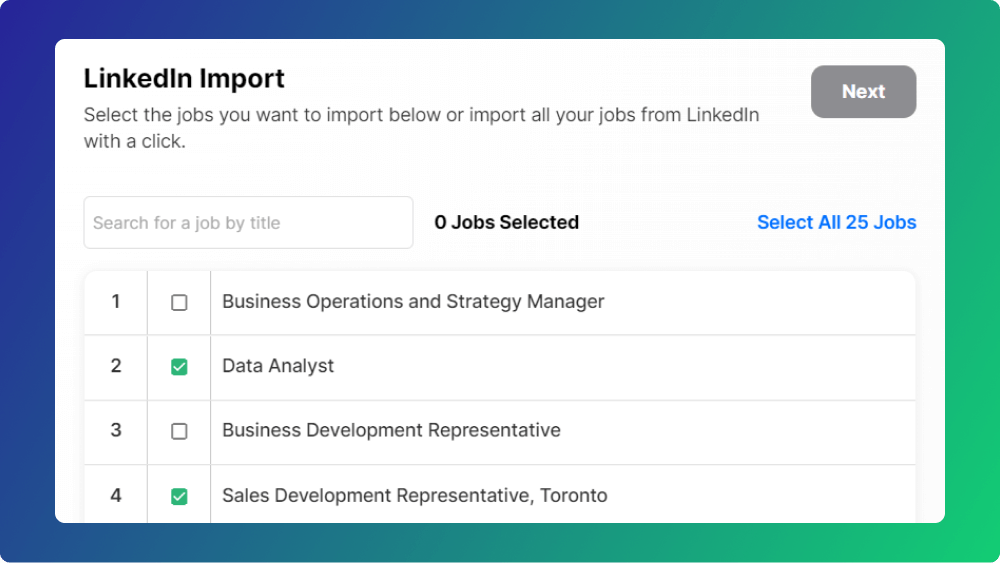Click row number 1 cell
1000x563 pixels.
[115, 302]
